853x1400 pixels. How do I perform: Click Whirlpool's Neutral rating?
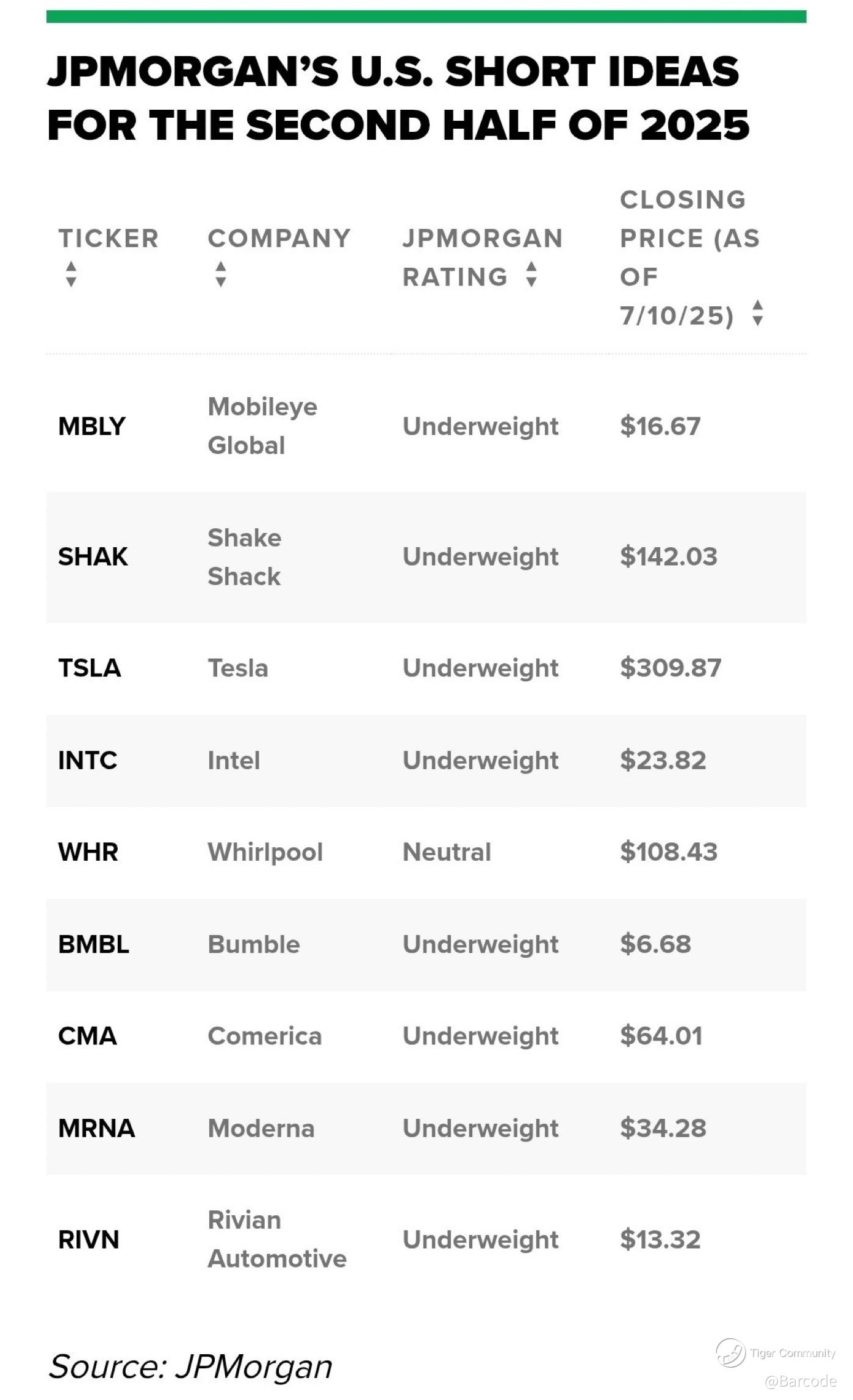coord(447,852)
